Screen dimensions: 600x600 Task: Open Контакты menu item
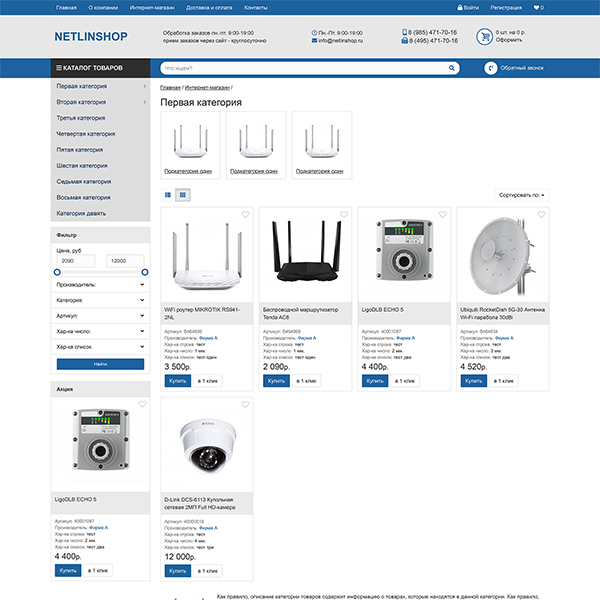click(x=256, y=8)
